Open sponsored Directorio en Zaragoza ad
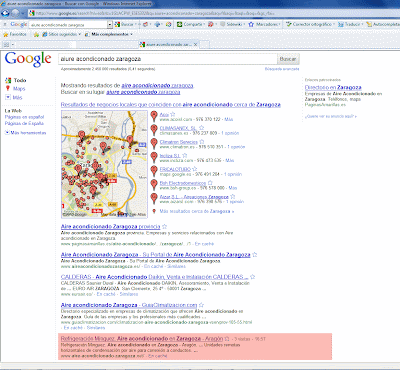Screen dimensions: 400x370 coord(333,87)
